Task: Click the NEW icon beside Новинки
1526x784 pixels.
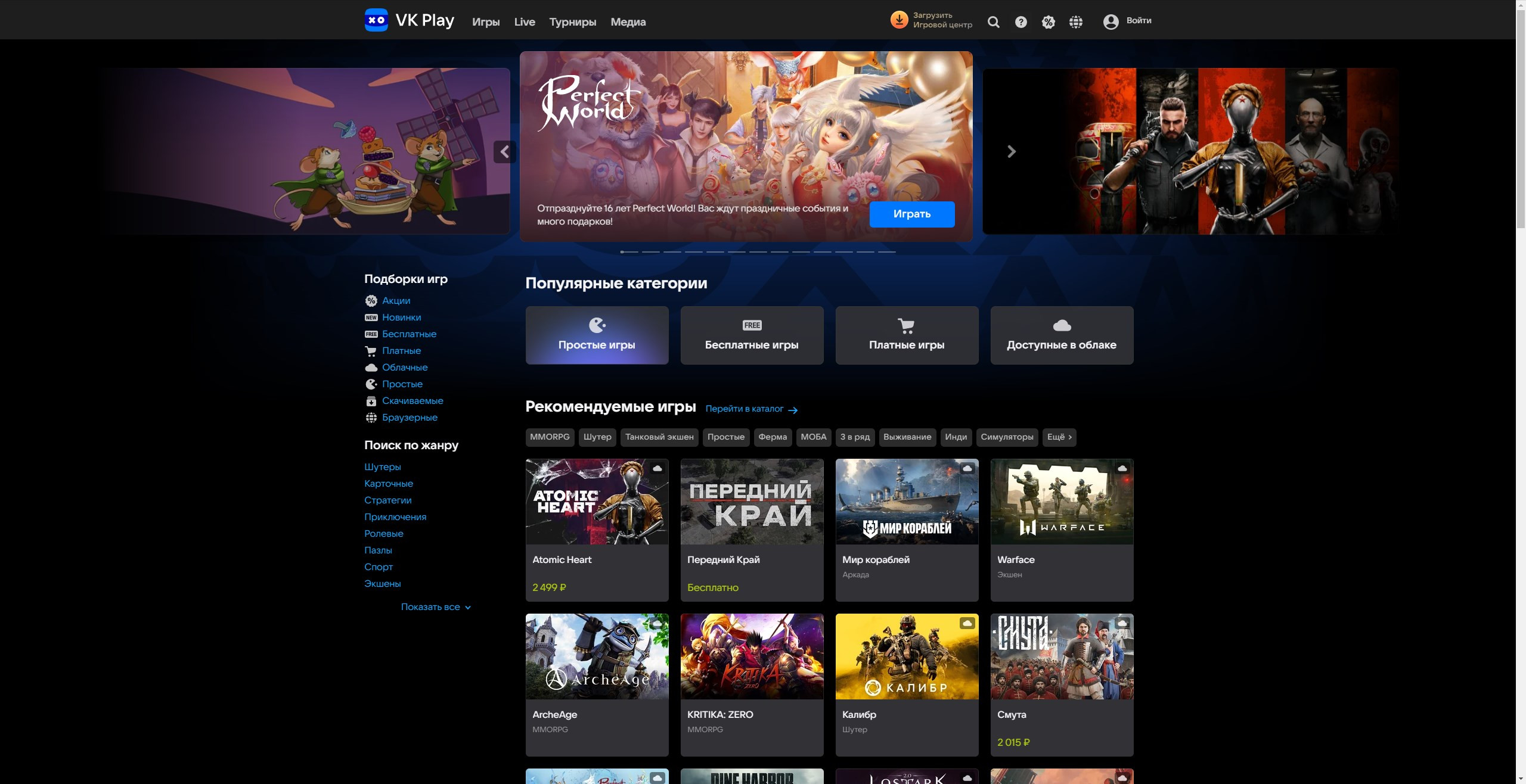Action: [371, 318]
